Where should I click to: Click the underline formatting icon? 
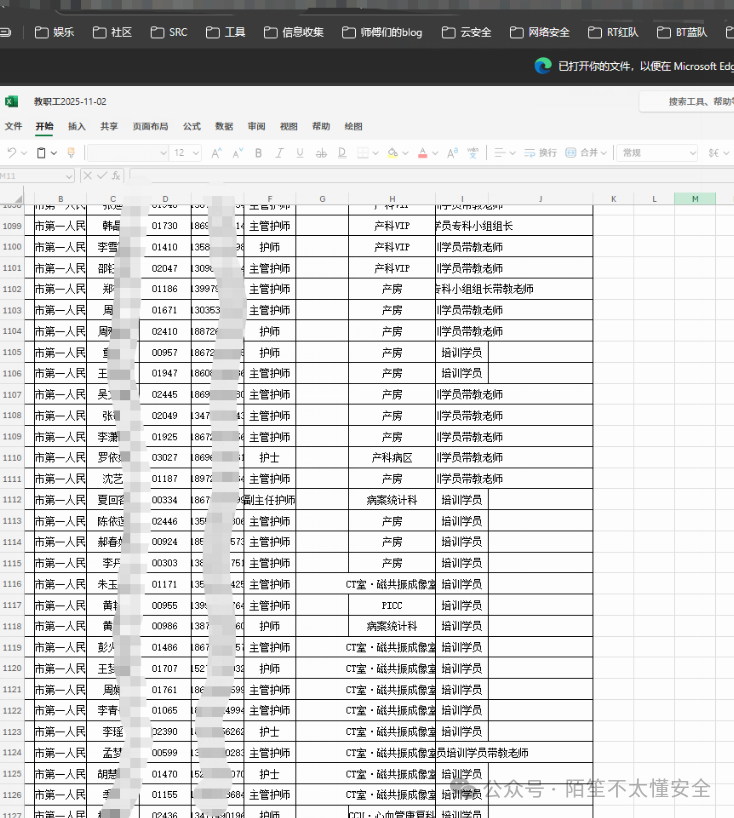tap(299, 153)
